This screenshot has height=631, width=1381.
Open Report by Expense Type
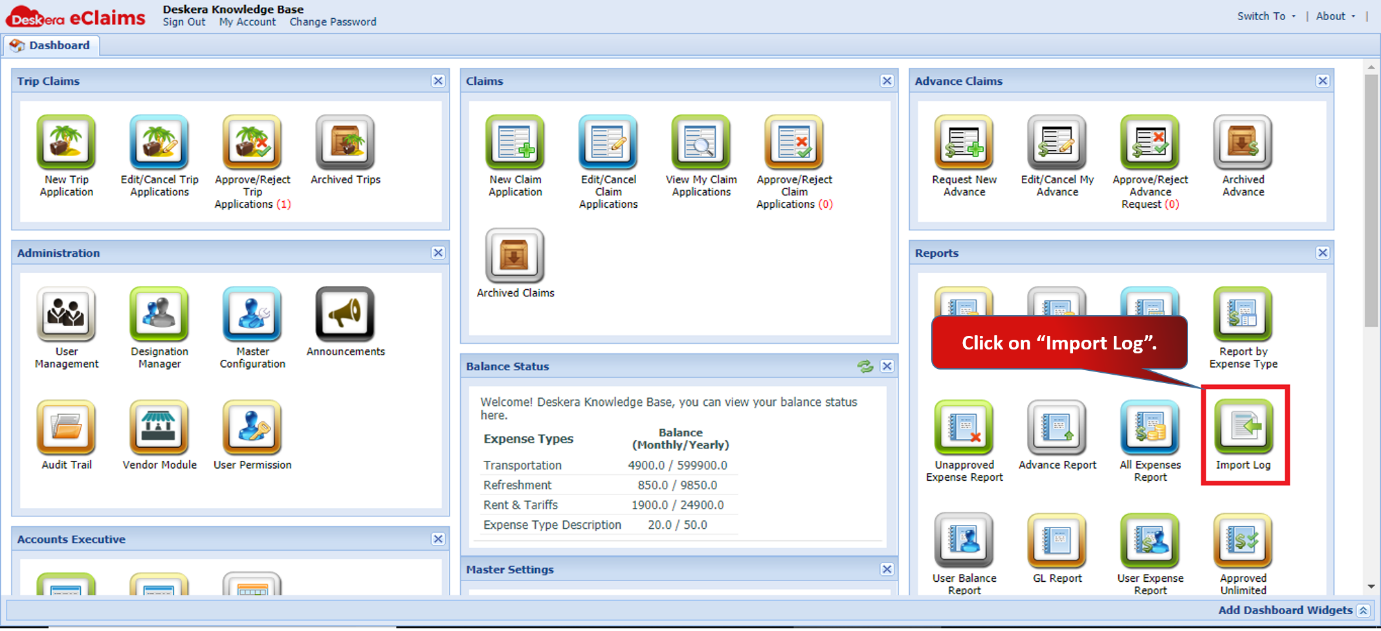(1243, 315)
